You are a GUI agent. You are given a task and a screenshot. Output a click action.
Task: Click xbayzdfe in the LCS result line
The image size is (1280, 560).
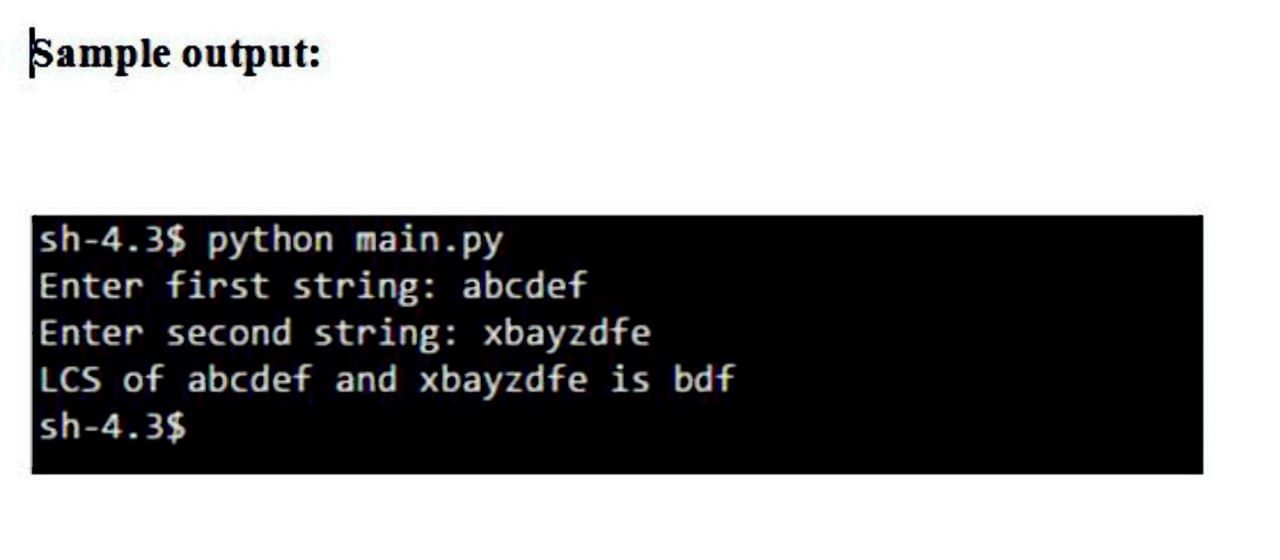[502, 380]
